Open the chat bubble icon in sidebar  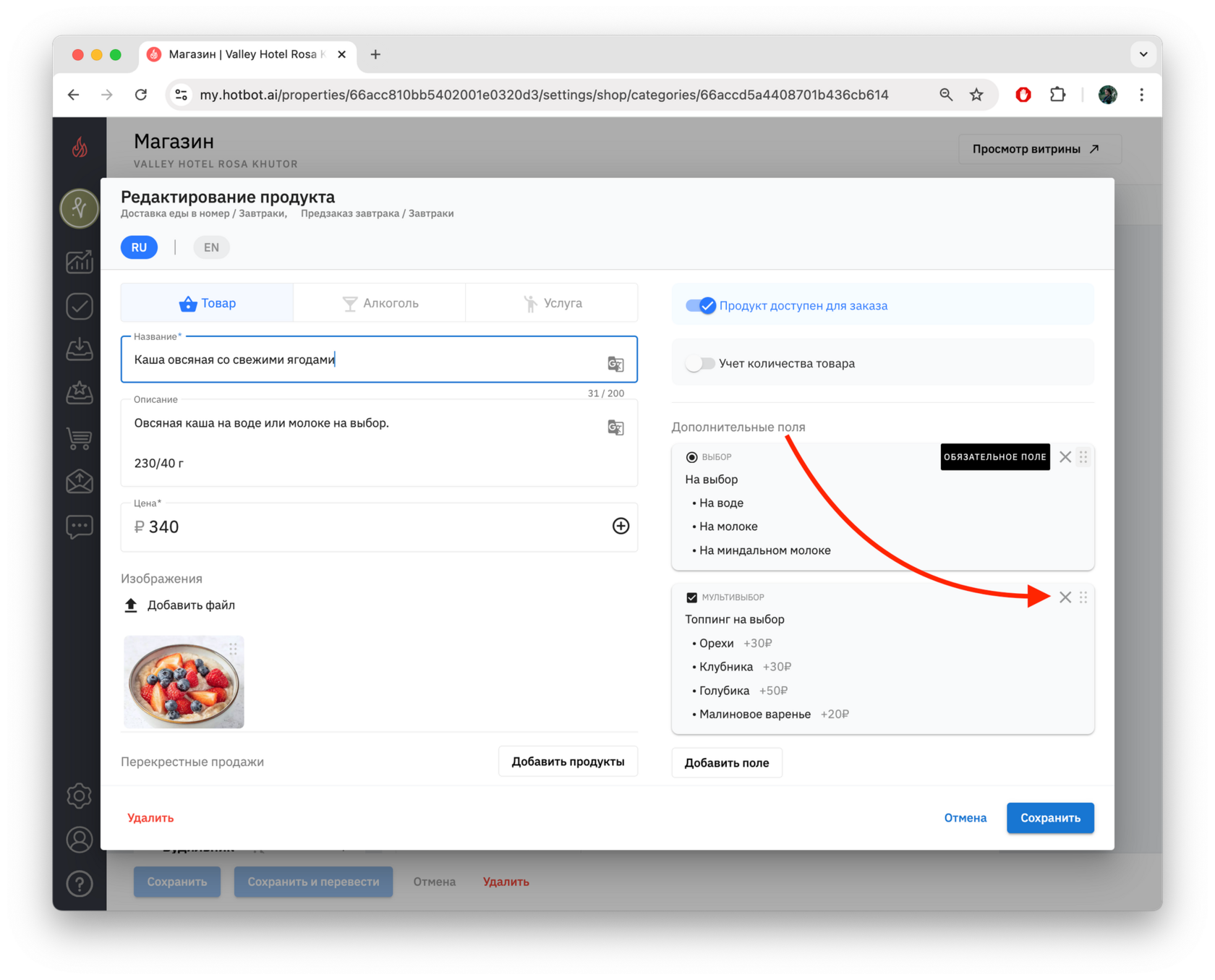pyautogui.click(x=80, y=526)
